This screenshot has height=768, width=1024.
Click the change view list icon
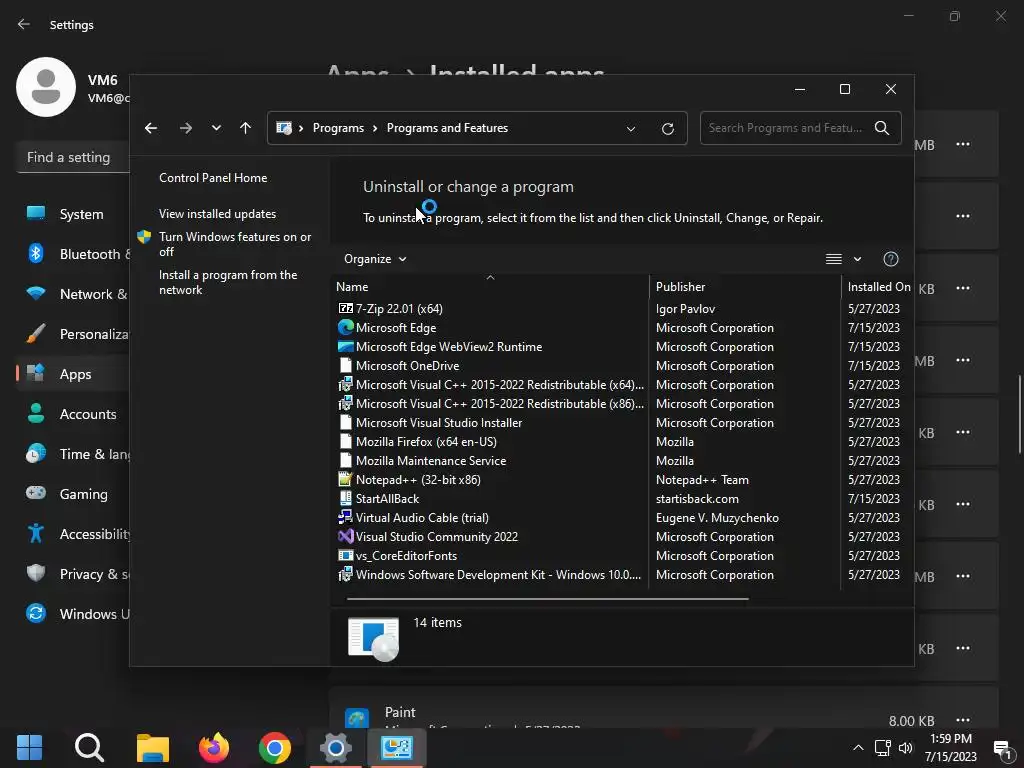pyautogui.click(x=833, y=259)
